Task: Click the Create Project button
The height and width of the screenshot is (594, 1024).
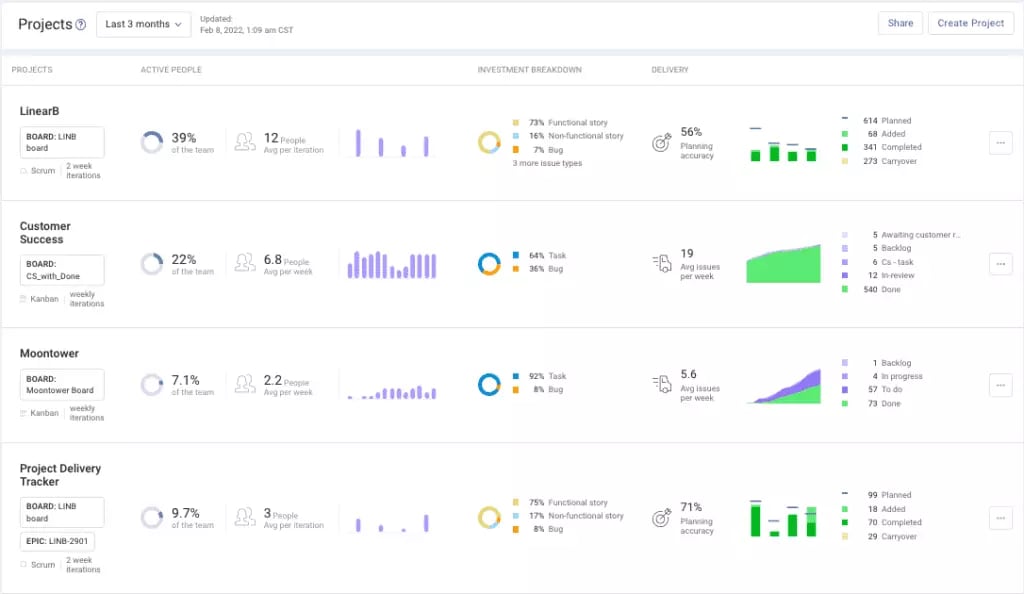Action: 970,23
